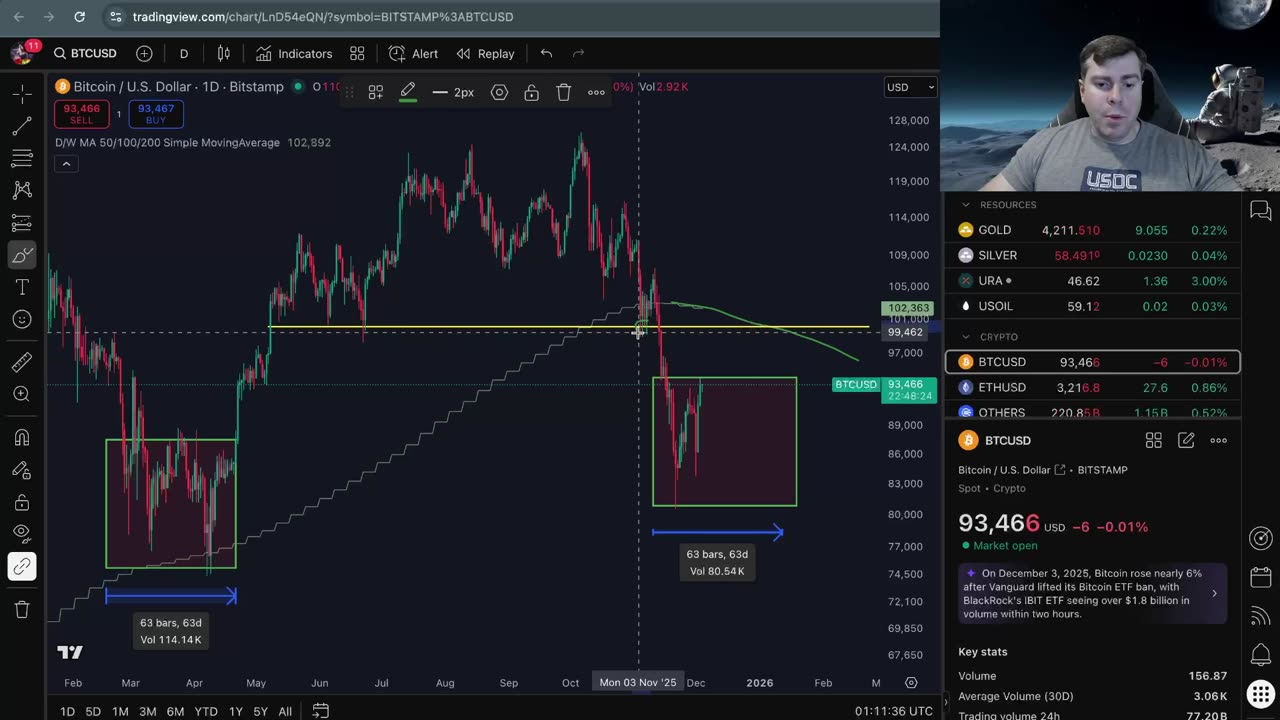Select the crosshair cursor tool

21,94
